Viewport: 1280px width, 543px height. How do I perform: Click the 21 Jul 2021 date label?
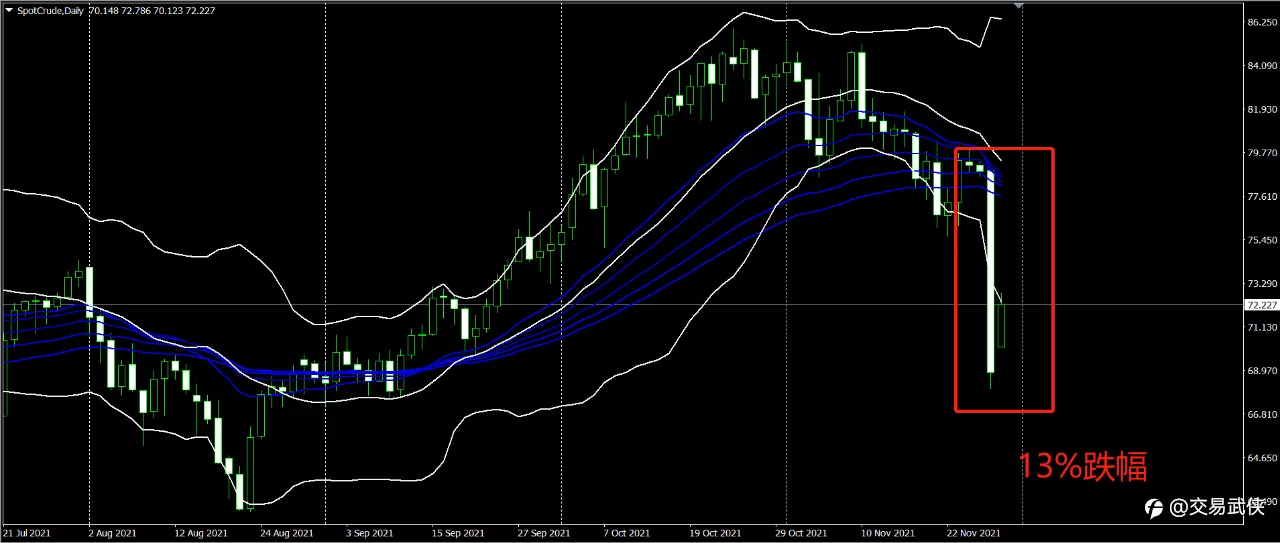coord(28,533)
